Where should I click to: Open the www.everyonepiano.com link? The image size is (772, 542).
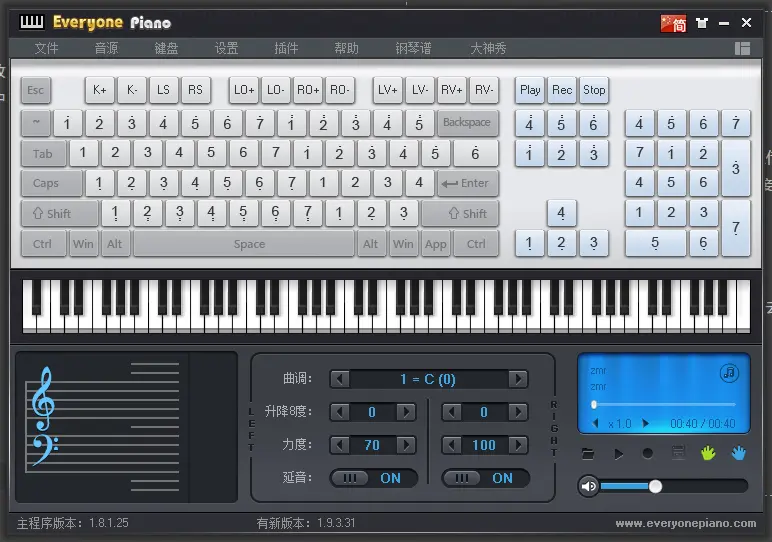click(x=685, y=523)
